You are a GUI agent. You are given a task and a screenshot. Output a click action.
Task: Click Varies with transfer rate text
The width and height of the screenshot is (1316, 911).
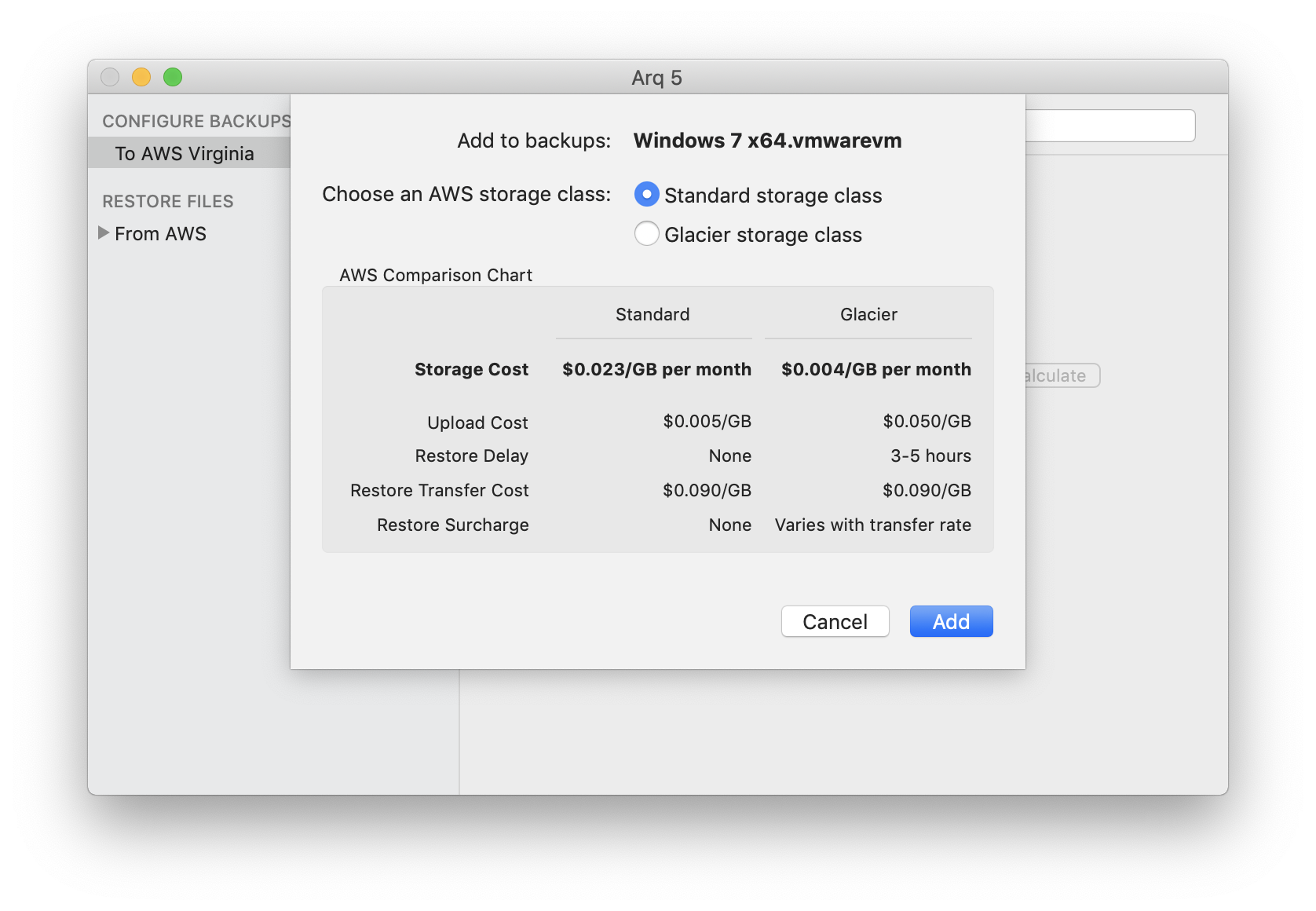[x=873, y=525]
